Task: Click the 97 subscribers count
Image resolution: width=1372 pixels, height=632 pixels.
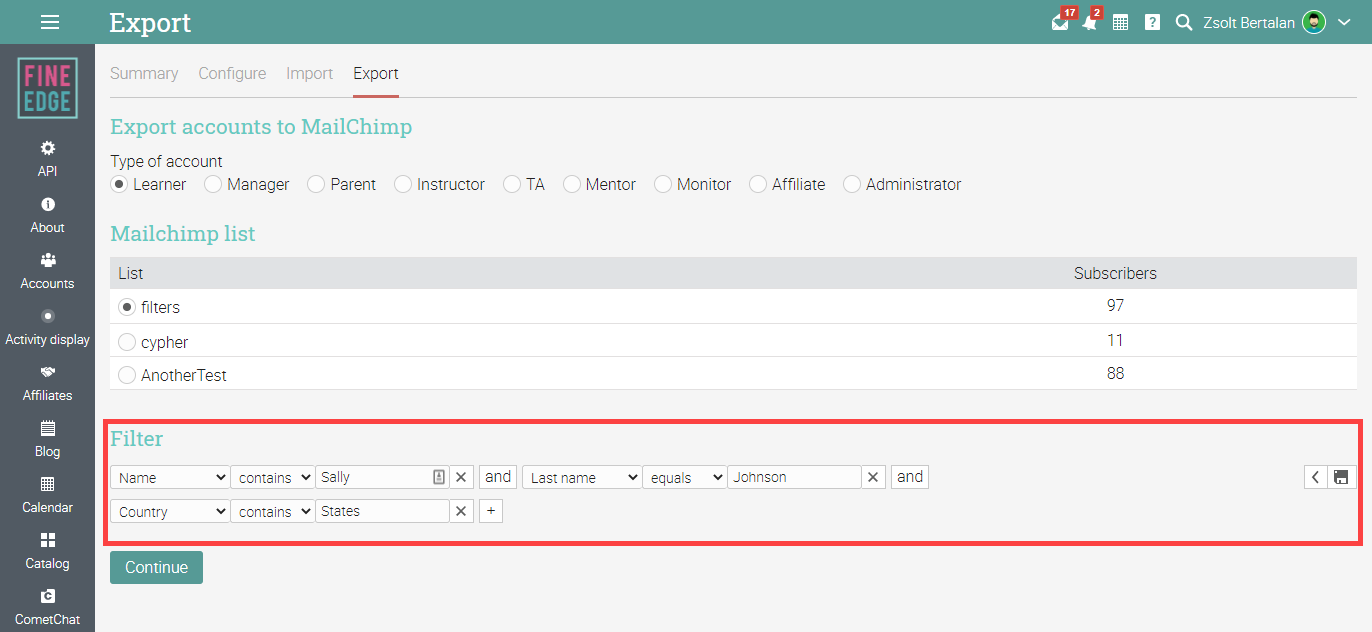Action: click(1115, 306)
